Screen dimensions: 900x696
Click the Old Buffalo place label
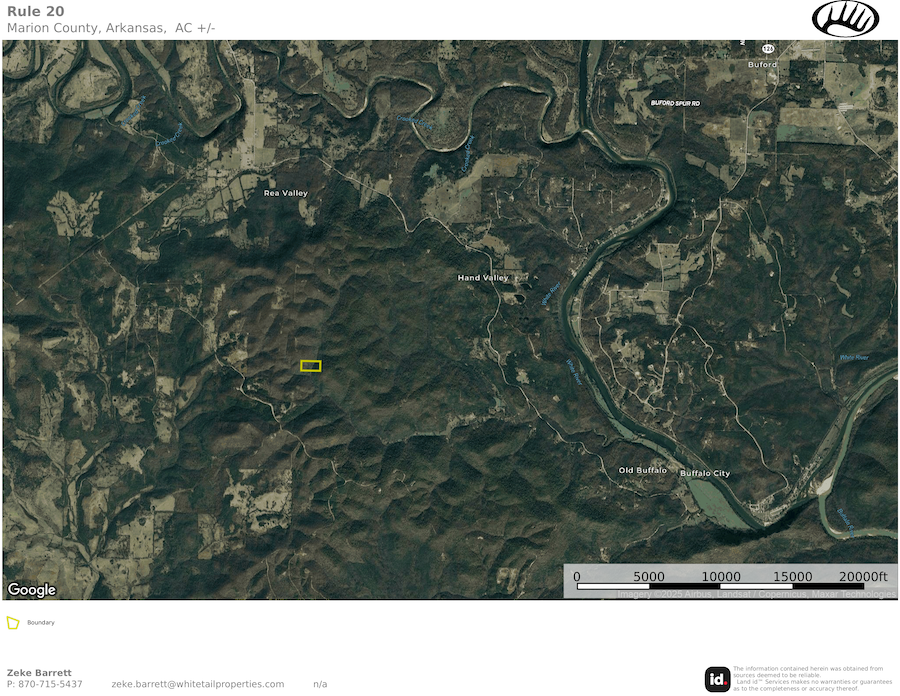pyautogui.click(x=642, y=470)
